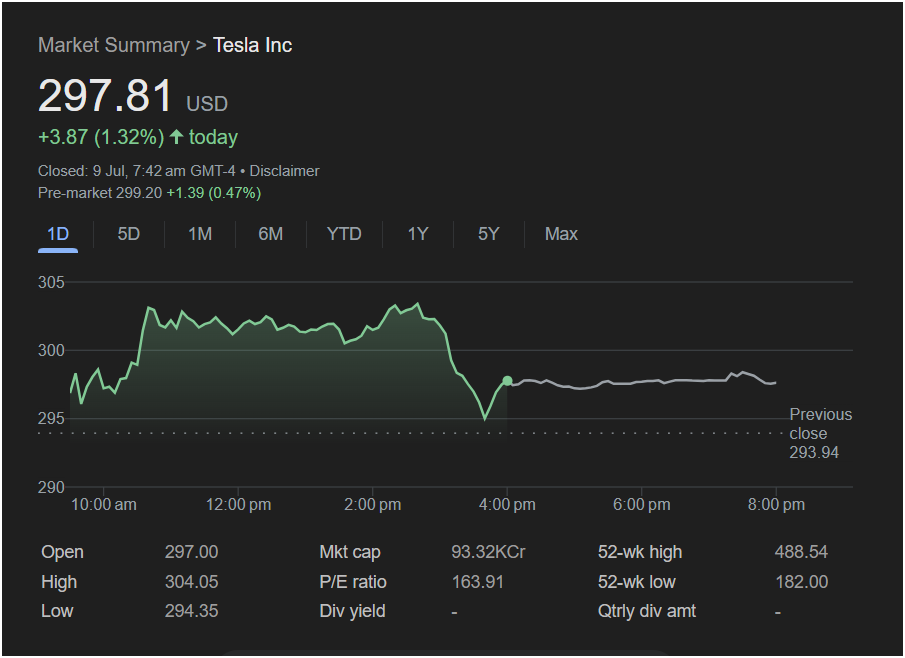Viewport: 905px width, 658px height.
Task: Click the High value 304.05
Action: (192, 582)
